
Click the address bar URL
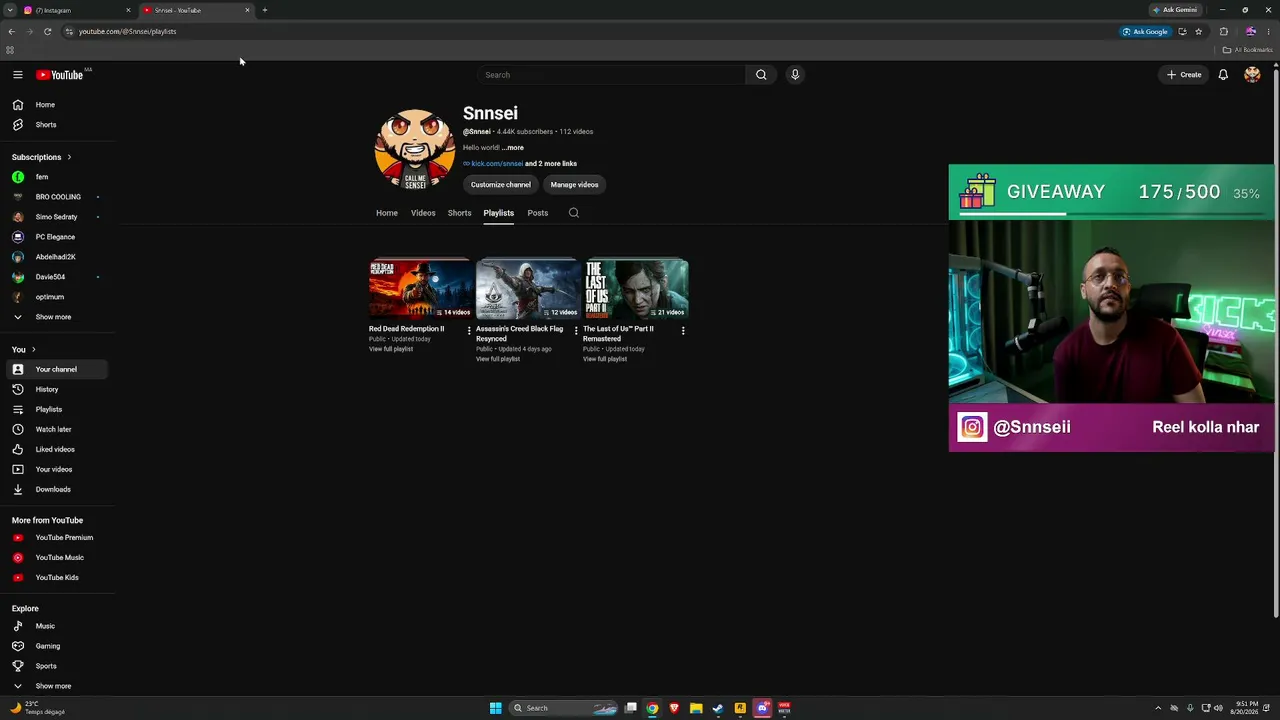127,32
